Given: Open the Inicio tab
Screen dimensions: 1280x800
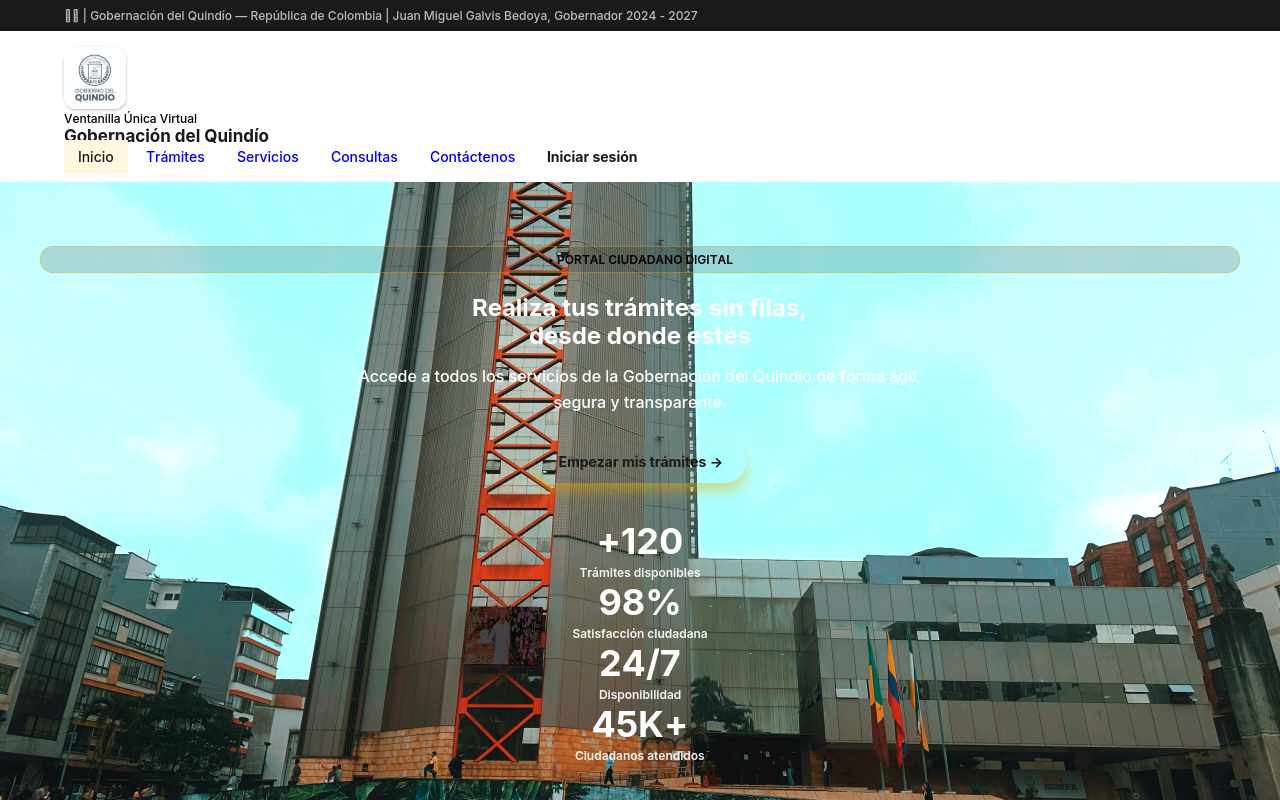Looking at the screenshot, I should click(x=96, y=157).
